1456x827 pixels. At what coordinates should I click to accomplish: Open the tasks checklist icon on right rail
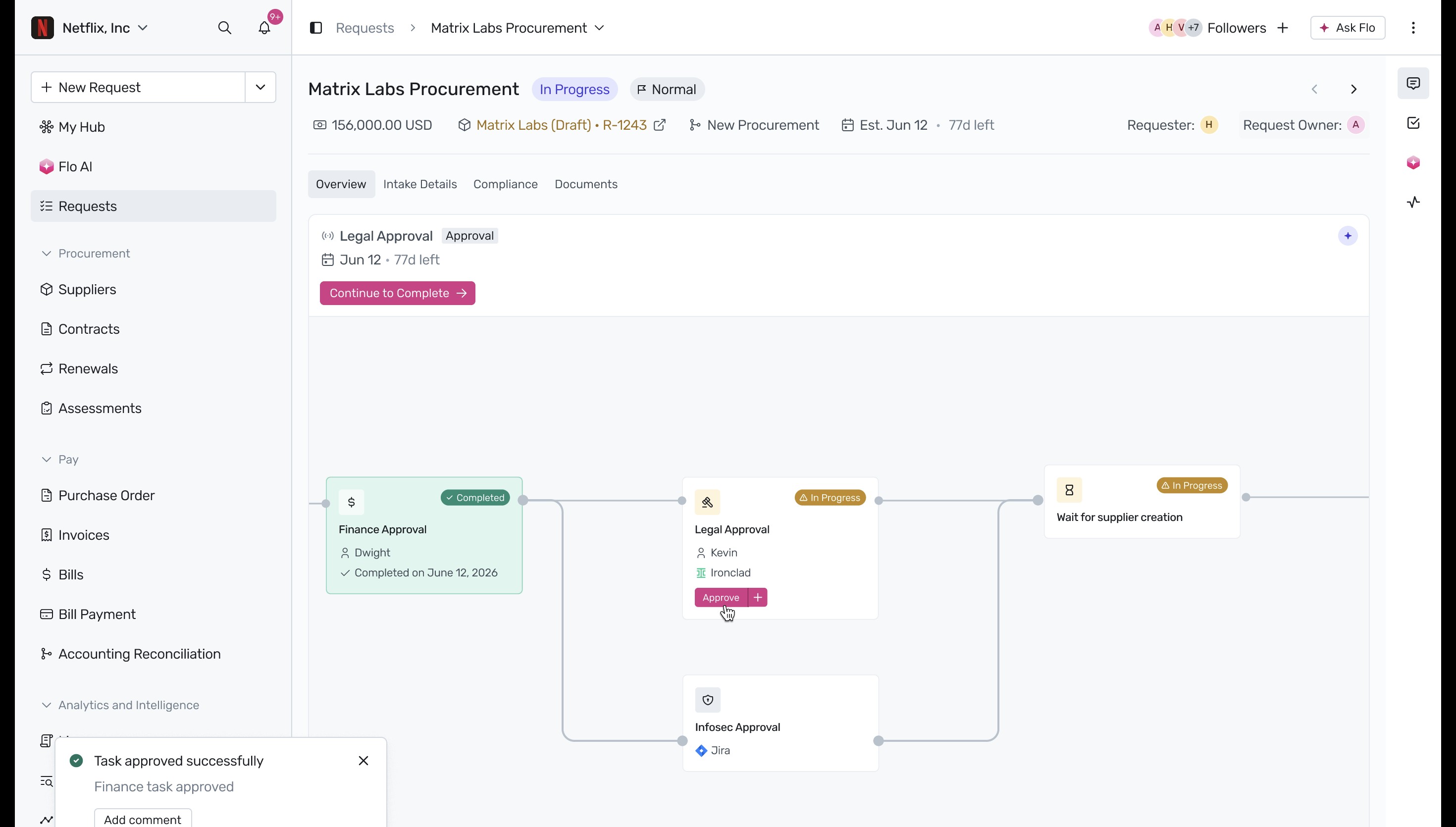1413,123
